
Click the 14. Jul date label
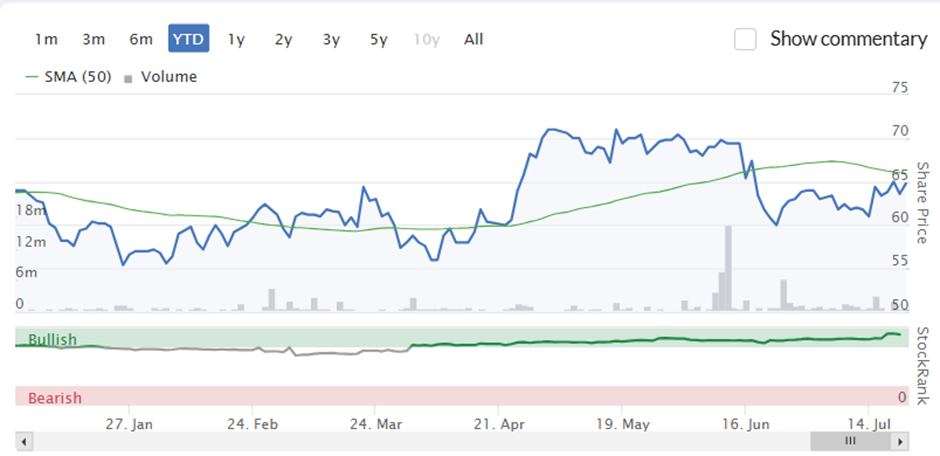tap(869, 424)
